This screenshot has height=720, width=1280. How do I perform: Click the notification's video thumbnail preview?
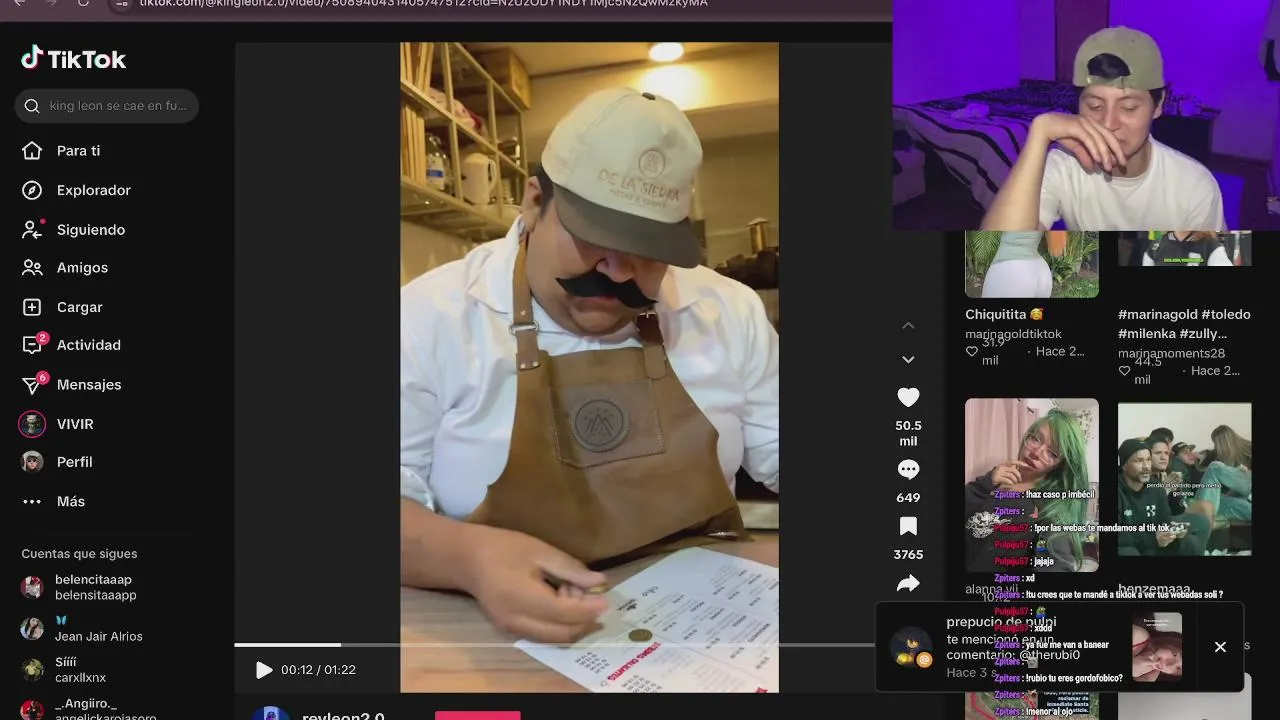click(1157, 646)
